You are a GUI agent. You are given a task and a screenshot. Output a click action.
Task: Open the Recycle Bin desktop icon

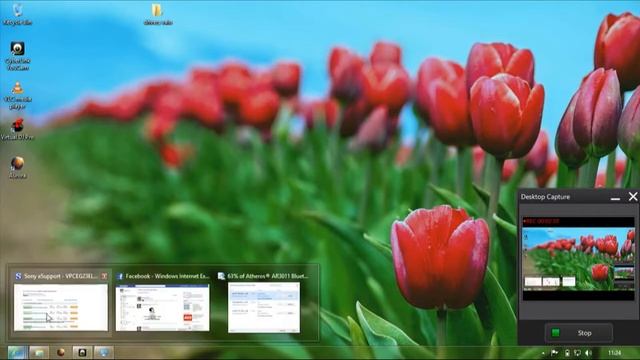(x=17, y=13)
